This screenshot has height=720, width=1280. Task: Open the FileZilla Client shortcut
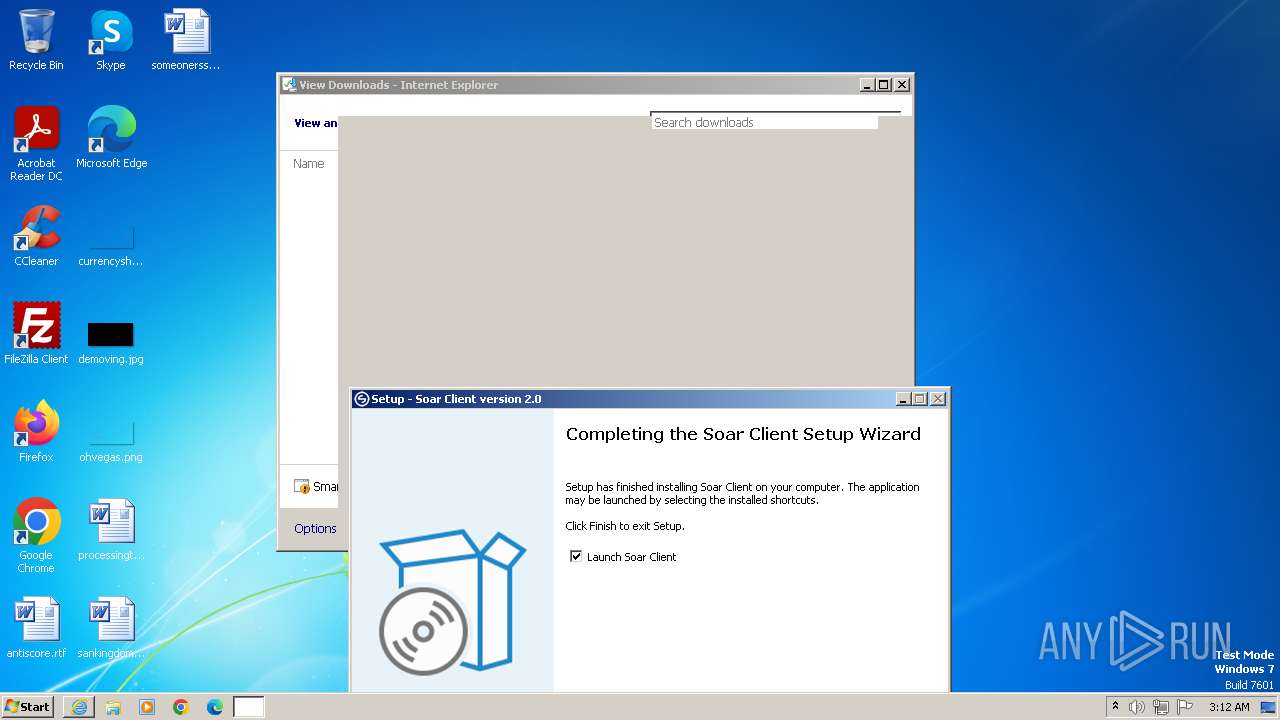(x=36, y=334)
